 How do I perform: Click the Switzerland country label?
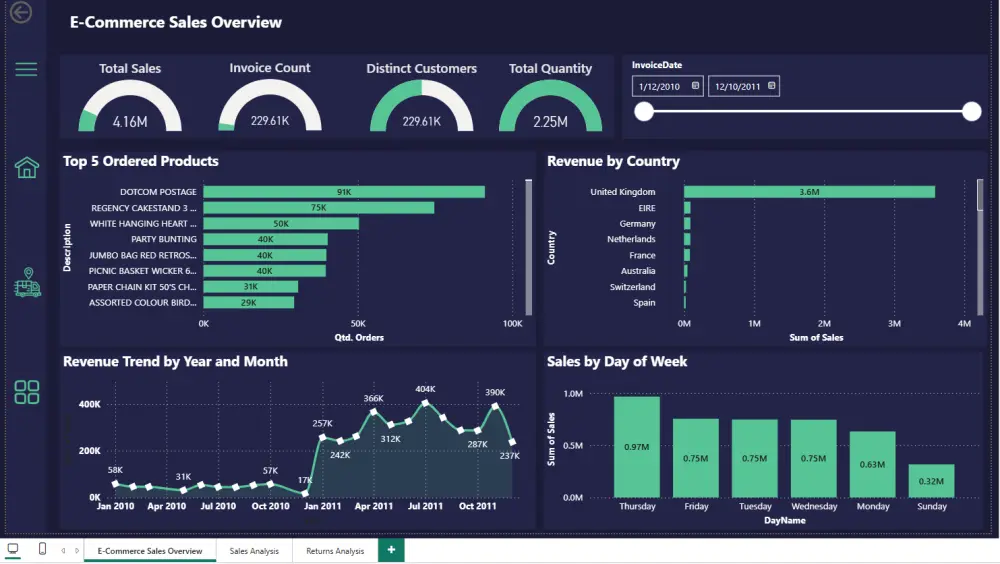(x=632, y=287)
